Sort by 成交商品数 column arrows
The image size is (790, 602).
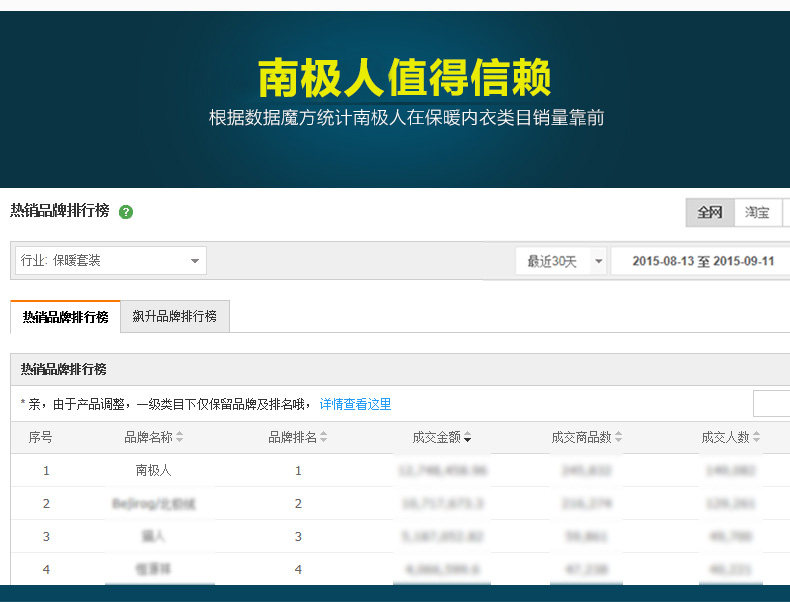coord(619,437)
